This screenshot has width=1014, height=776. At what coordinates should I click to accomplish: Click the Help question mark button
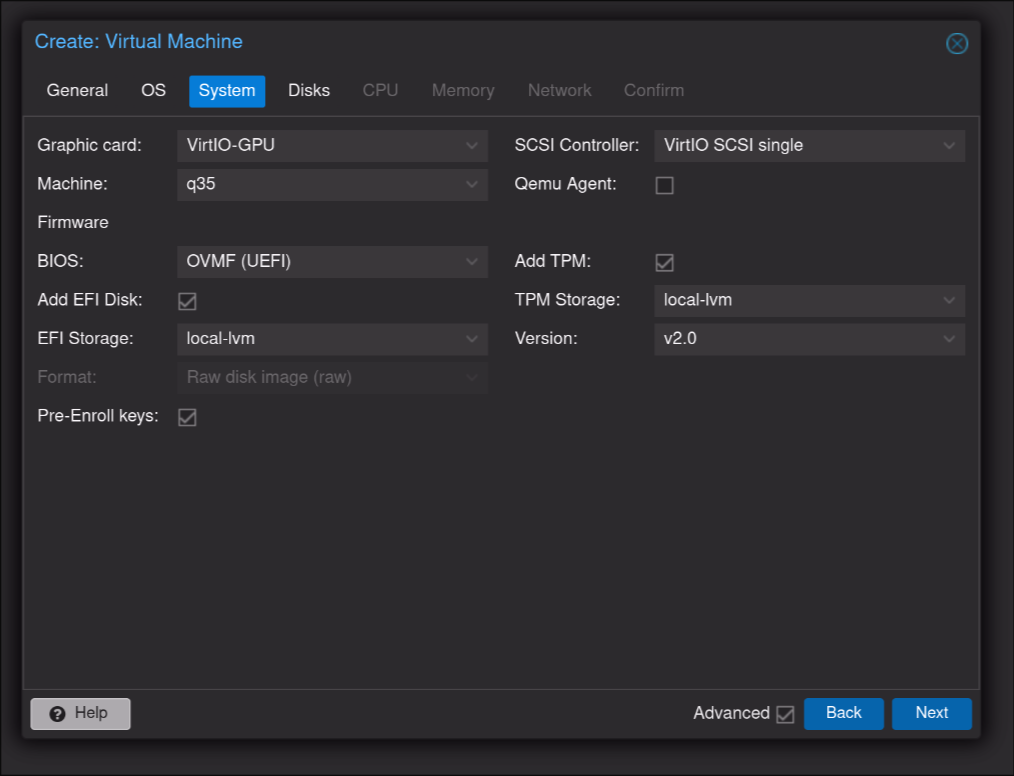click(80, 713)
